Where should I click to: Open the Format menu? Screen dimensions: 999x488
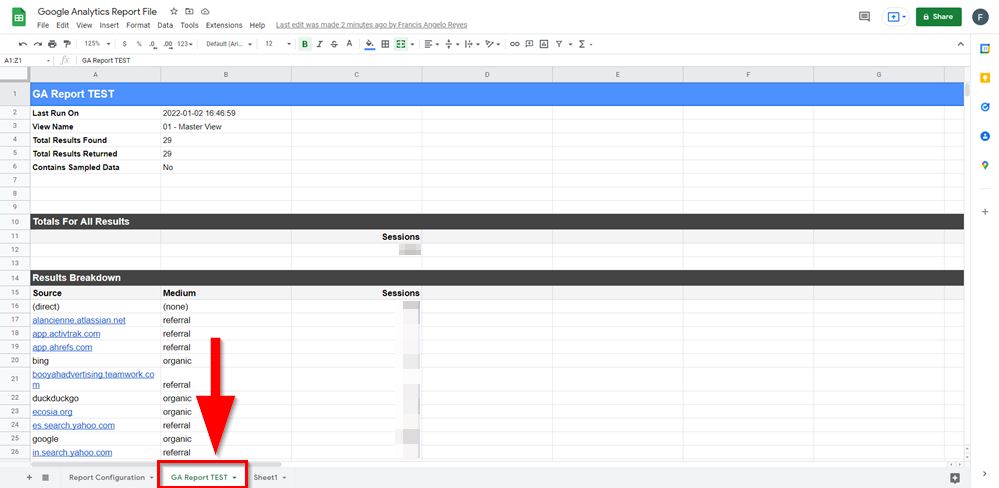(x=138, y=25)
